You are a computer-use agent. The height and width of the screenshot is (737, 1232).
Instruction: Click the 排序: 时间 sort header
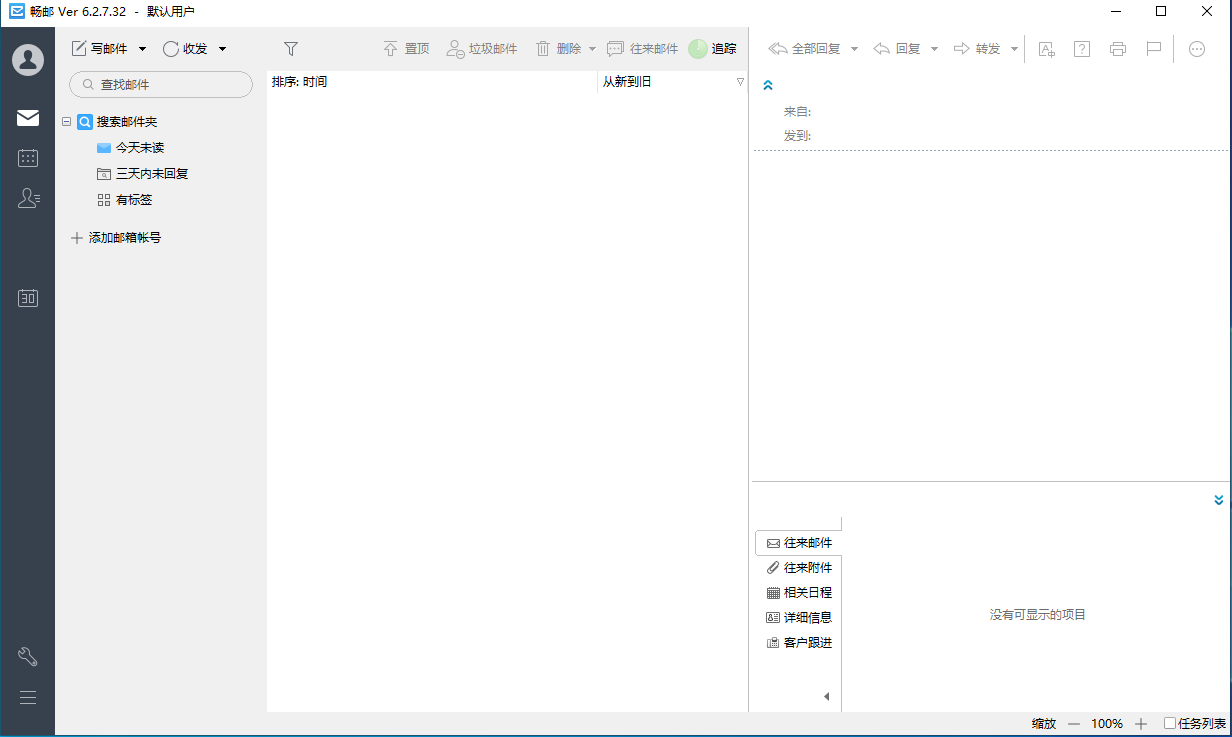299,82
